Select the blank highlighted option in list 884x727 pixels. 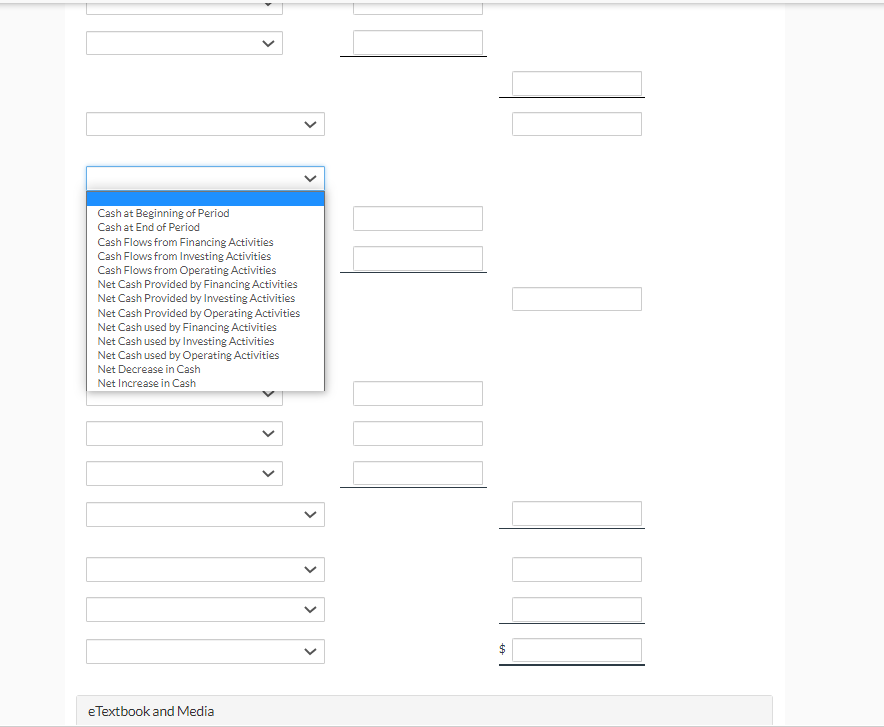[205, 199]
